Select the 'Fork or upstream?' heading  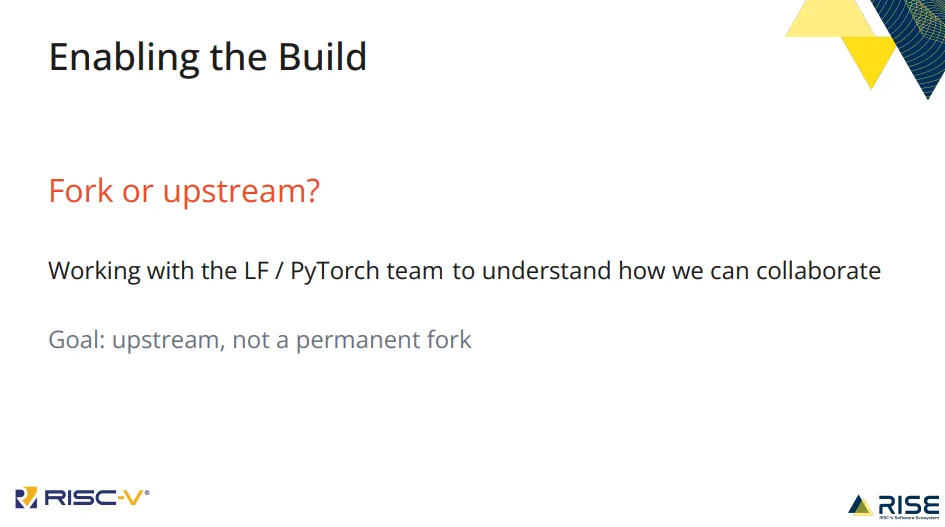[184, 191]
